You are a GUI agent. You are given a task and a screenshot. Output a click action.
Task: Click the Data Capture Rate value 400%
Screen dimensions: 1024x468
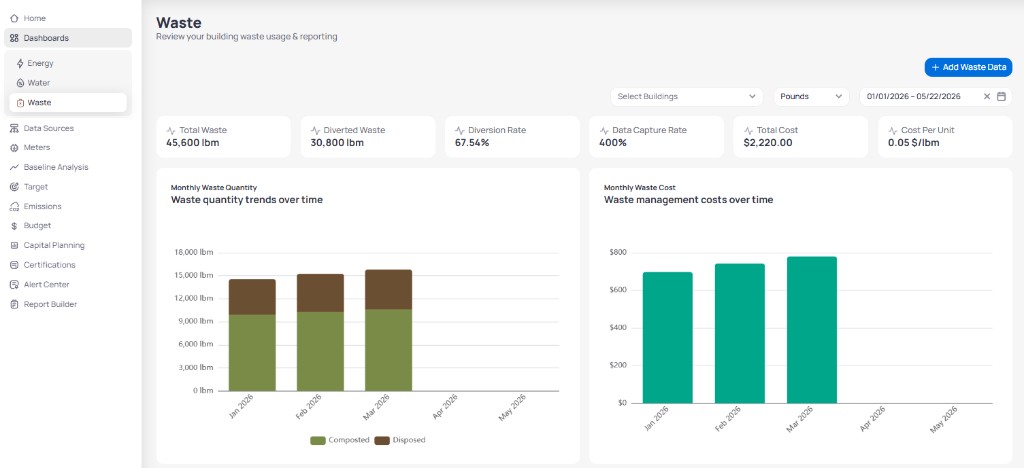(x=613, y=142)
